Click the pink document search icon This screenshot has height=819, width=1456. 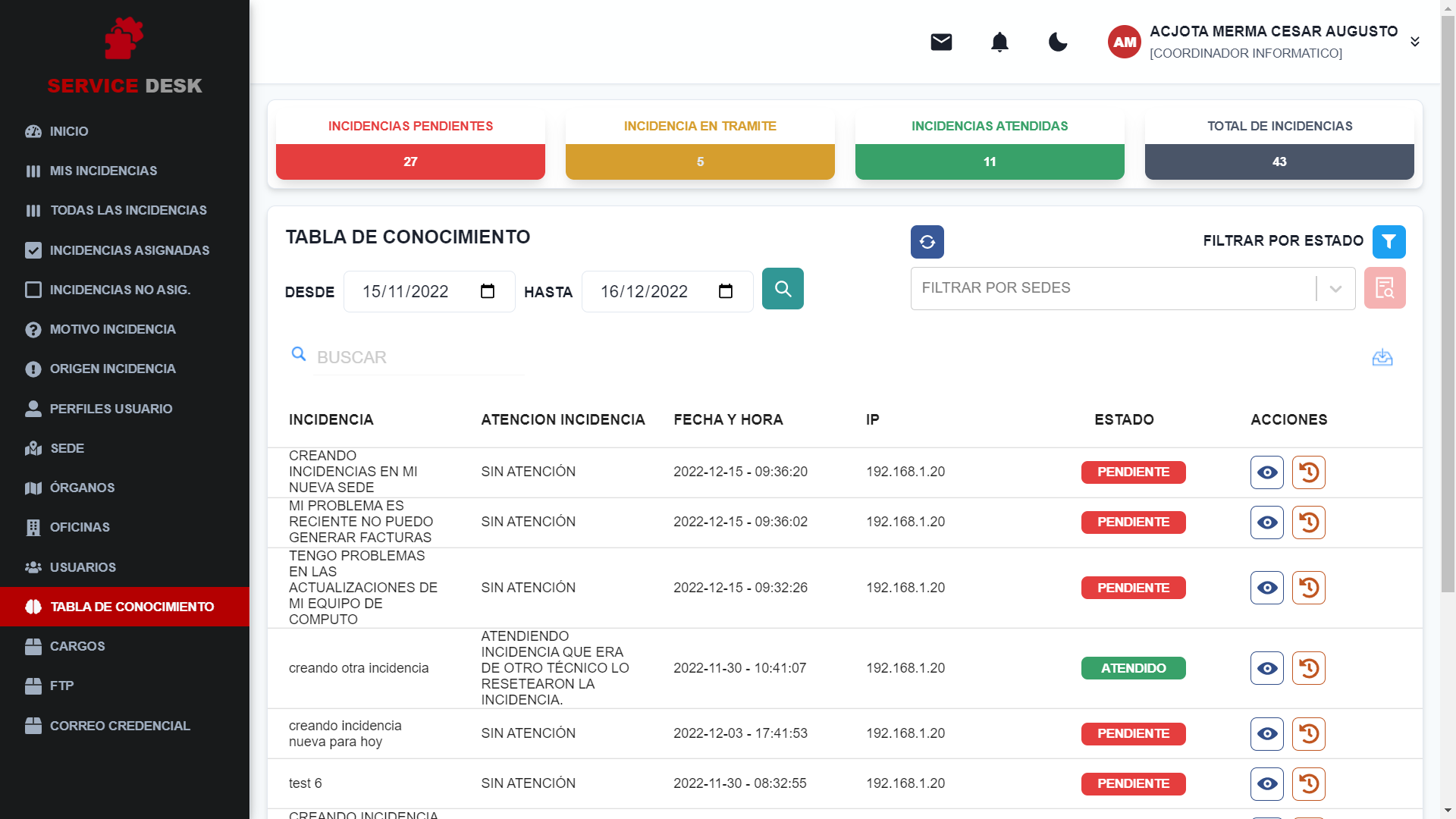1385,288
